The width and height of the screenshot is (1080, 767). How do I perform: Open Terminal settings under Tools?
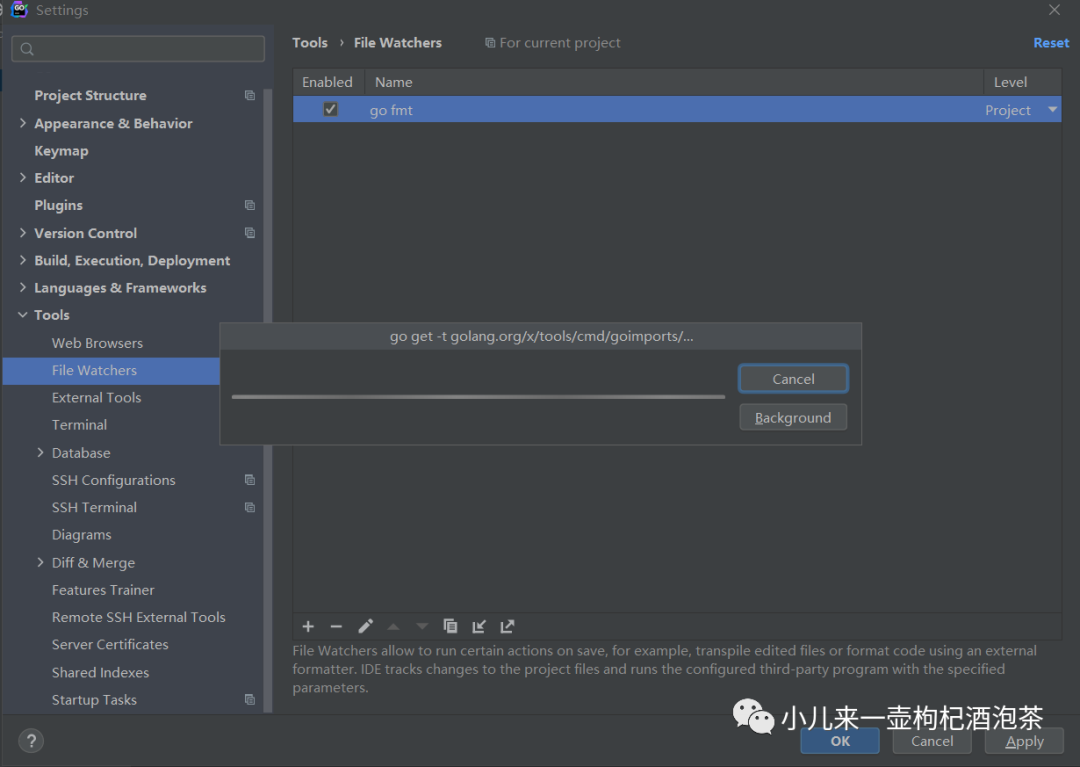79,425
